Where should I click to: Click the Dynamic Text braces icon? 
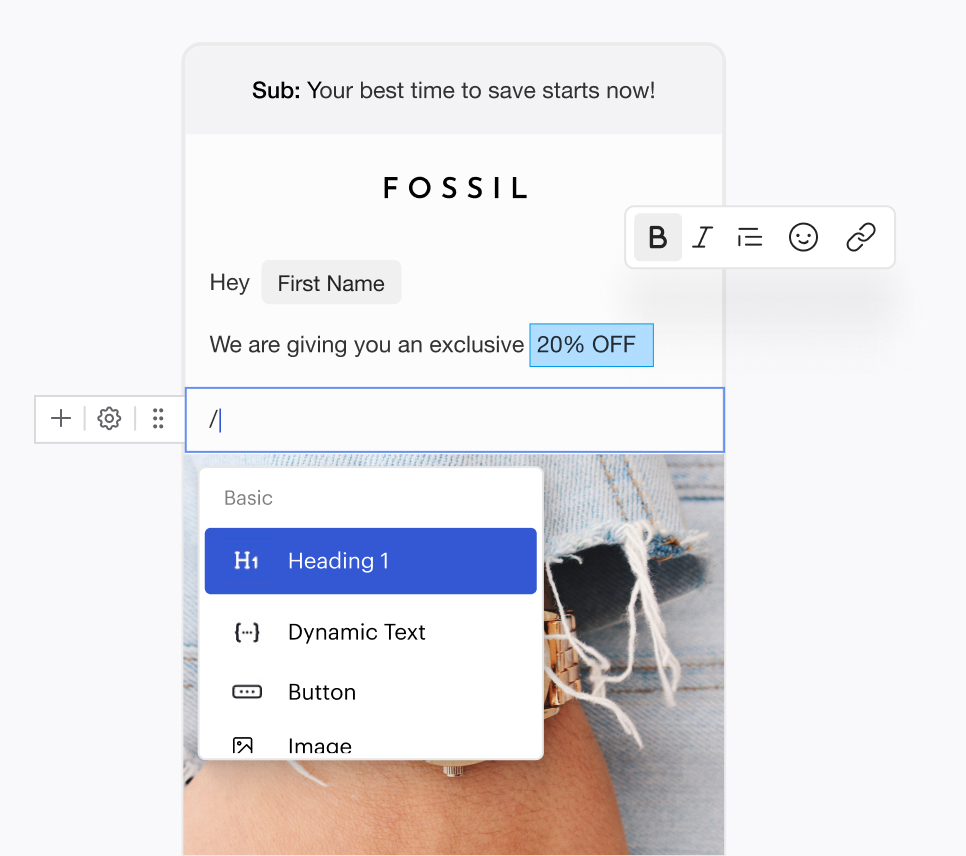(246, 632)
